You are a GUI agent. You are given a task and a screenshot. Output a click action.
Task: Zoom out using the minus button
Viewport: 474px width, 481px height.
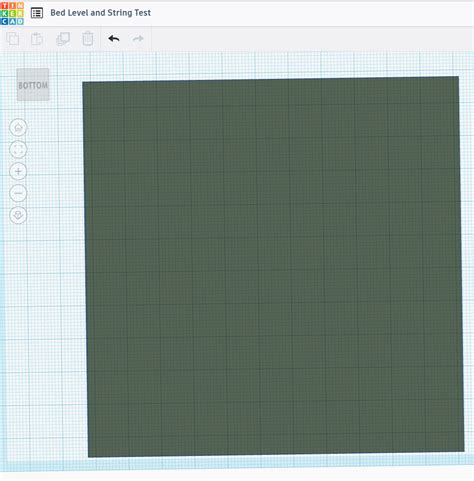[x=18, y=193]
